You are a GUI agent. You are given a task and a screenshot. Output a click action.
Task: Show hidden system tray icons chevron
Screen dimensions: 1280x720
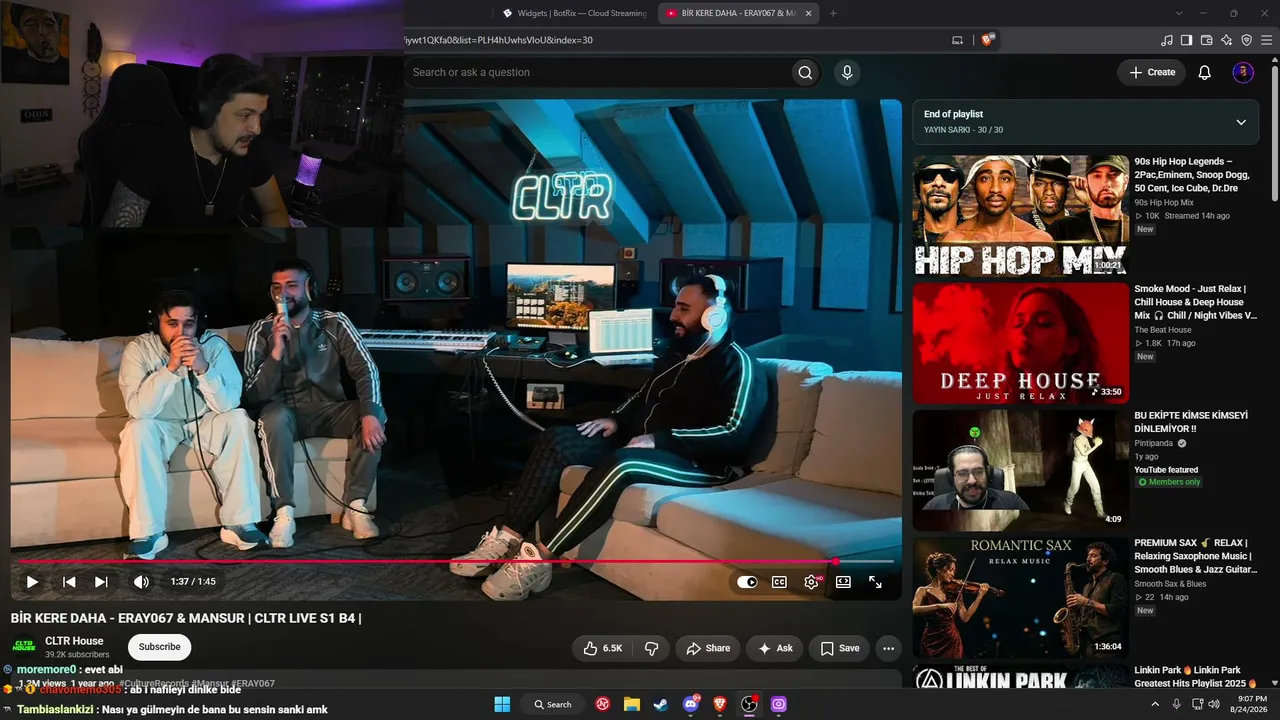(x=1155, y=704)
